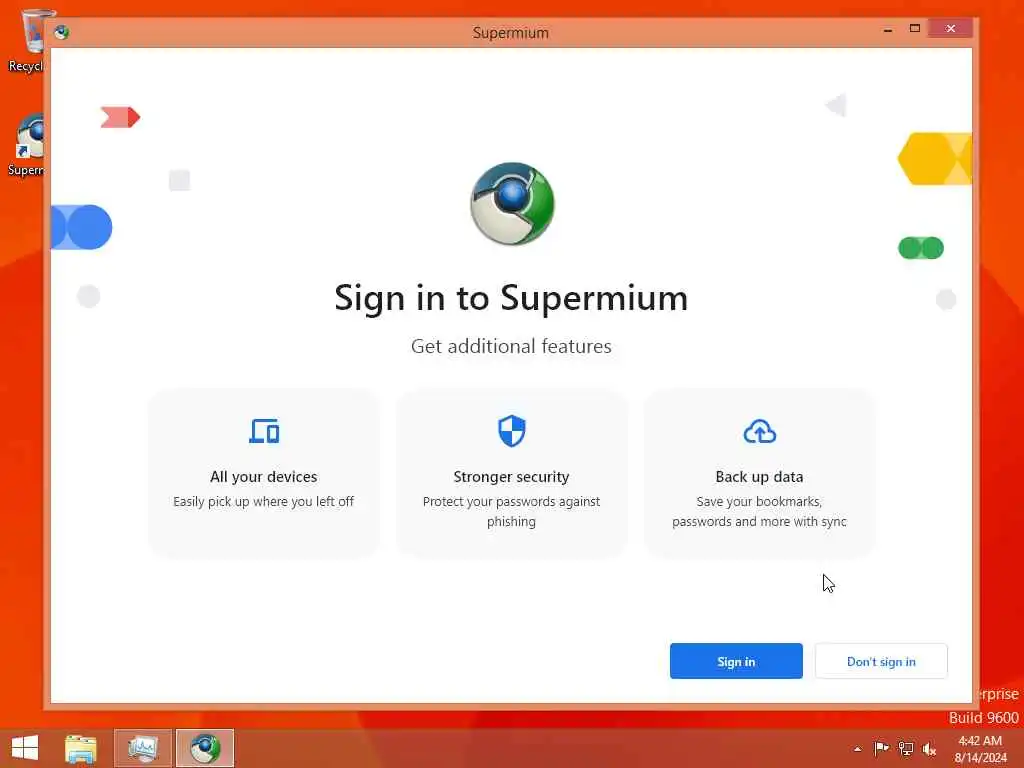Click the All your devices icon
1024x768 pixels.
point(264,431)
